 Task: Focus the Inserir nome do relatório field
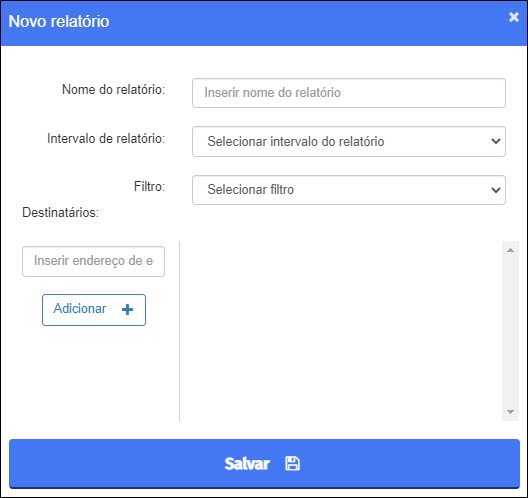tap(349, 93)
